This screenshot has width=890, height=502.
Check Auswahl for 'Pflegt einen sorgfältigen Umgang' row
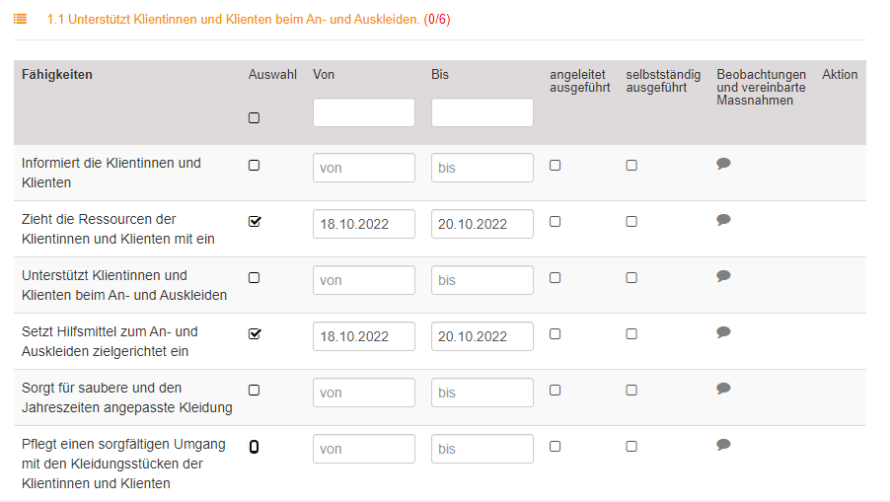click(x=254, y=447)
